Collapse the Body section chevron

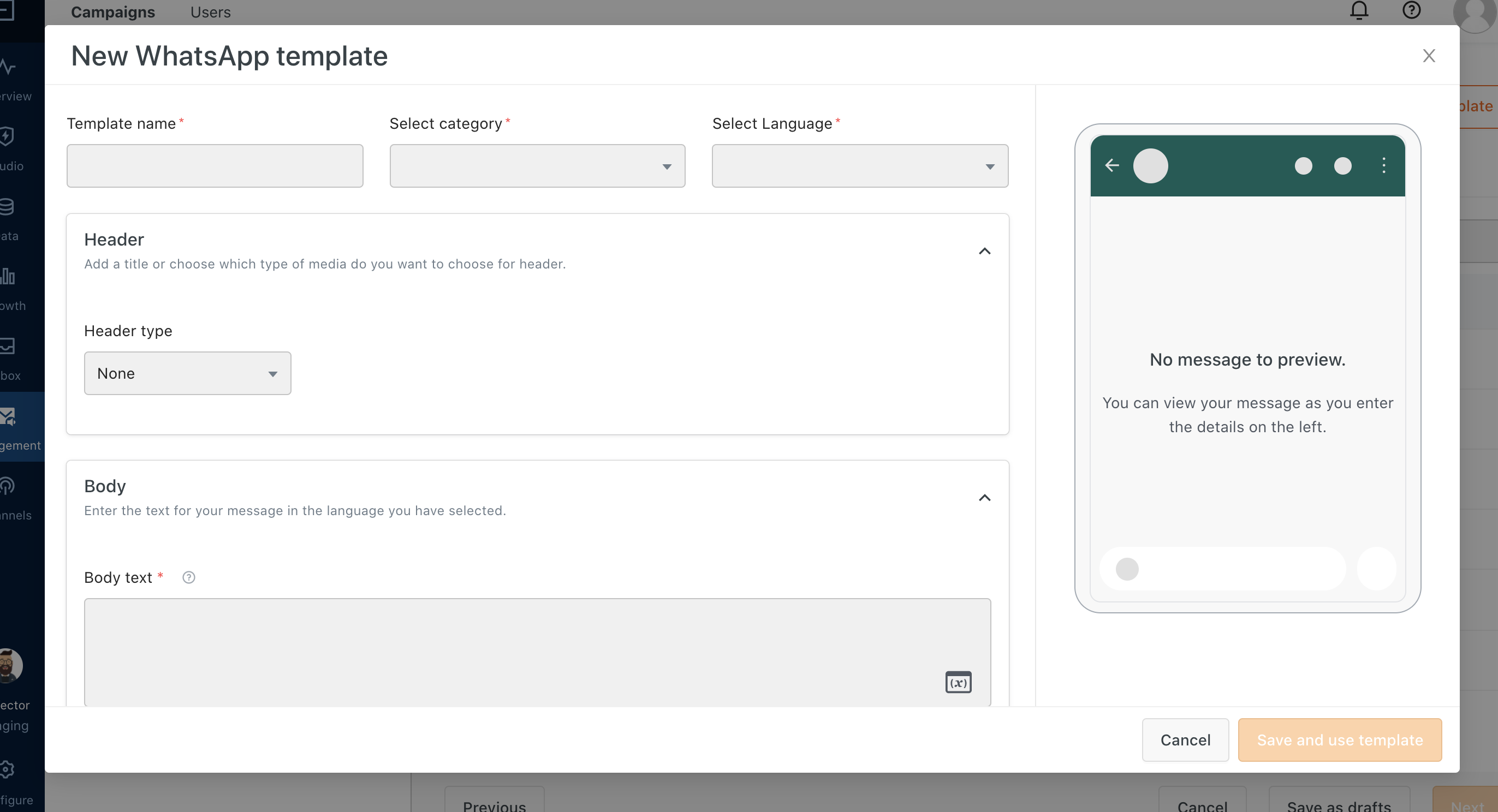[984, 498]
